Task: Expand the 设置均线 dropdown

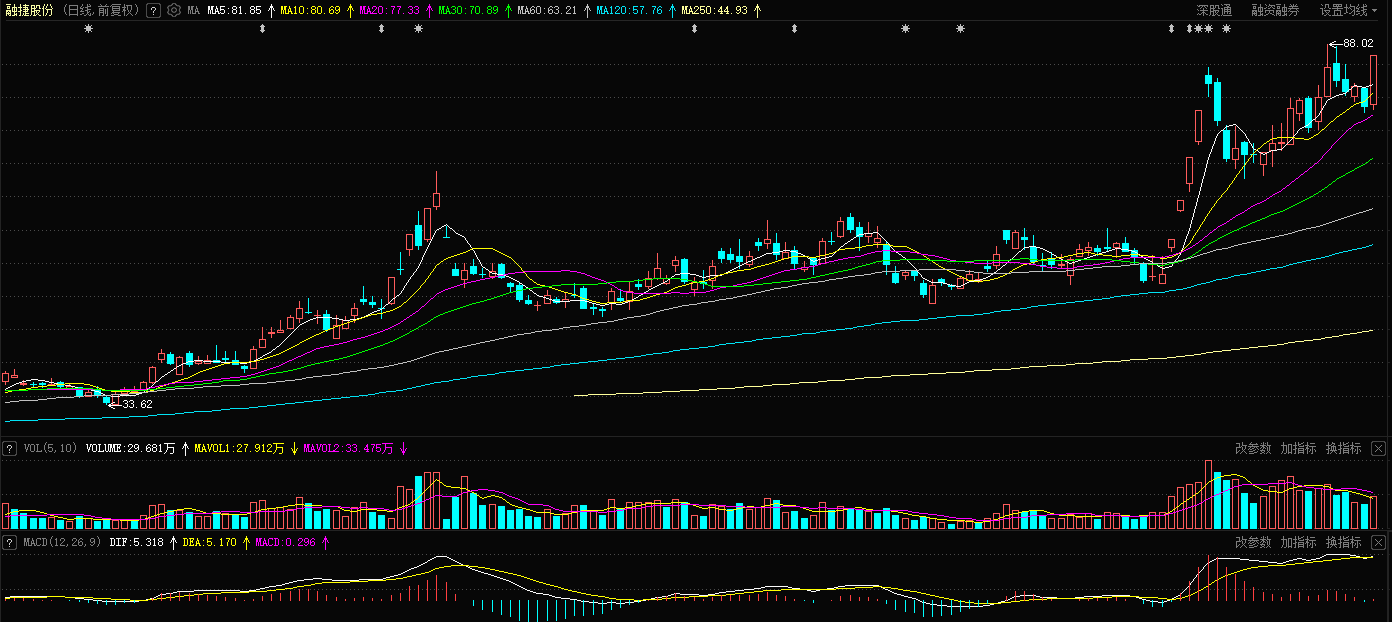Action: pyautogui.click(x=1347, y=10)
